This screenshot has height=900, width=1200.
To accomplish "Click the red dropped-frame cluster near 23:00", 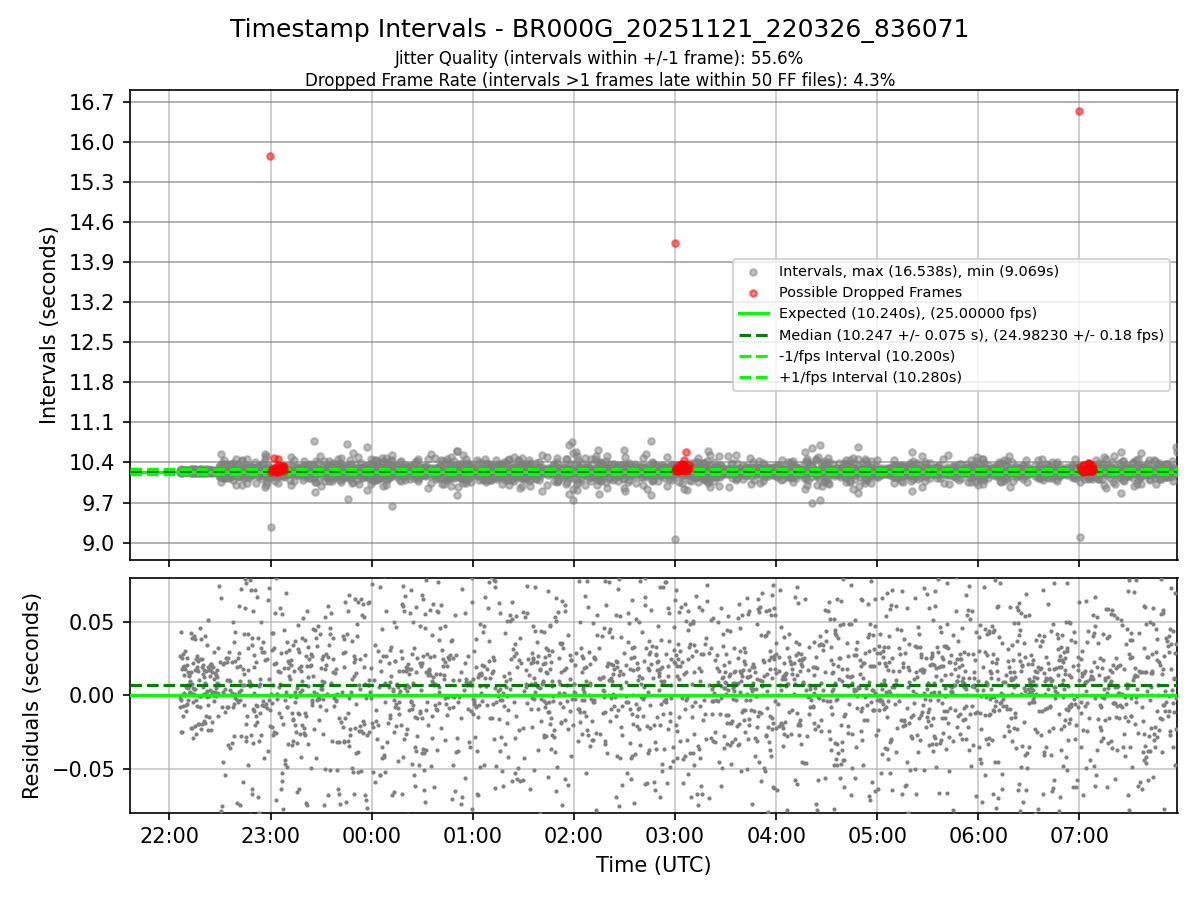I will (278, 467).
